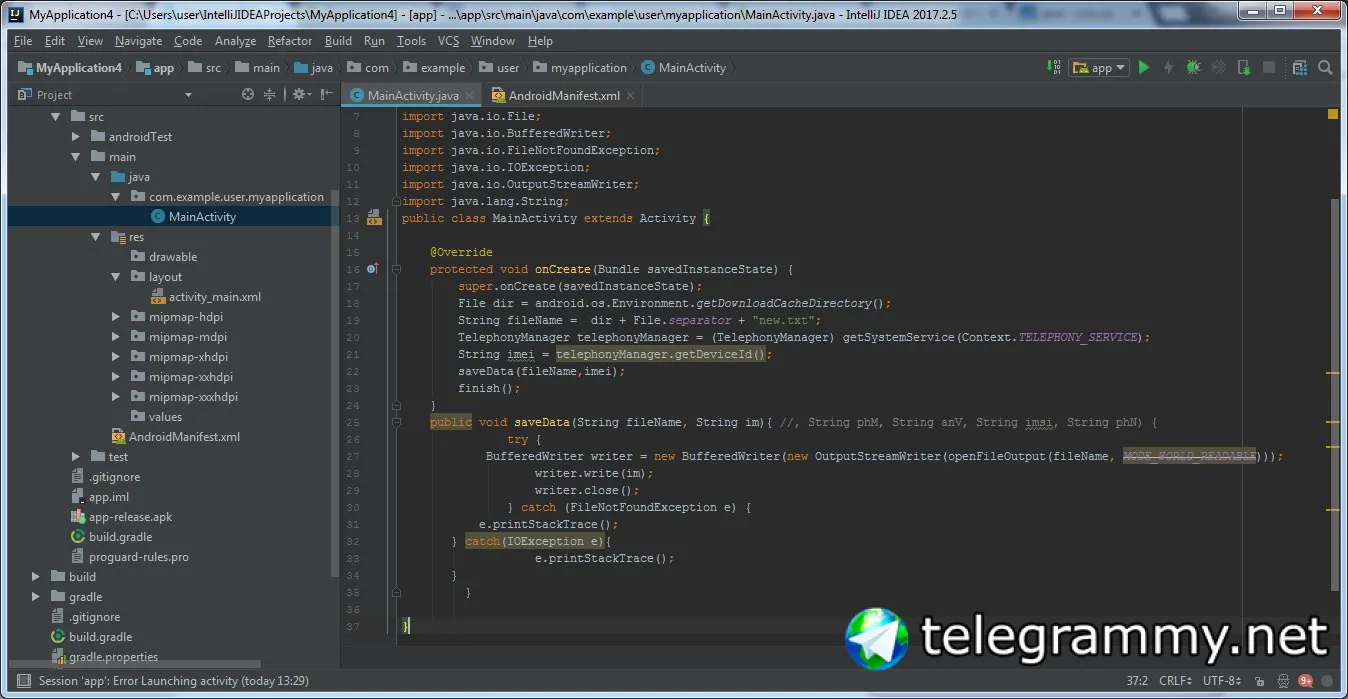Open the VCS menu
Image resolution: width=1348 pixels, height=699 pixels.
point(448,41)
